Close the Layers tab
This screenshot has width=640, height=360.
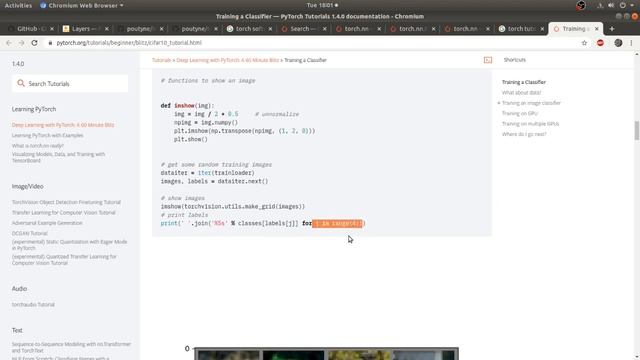point(107,29)
